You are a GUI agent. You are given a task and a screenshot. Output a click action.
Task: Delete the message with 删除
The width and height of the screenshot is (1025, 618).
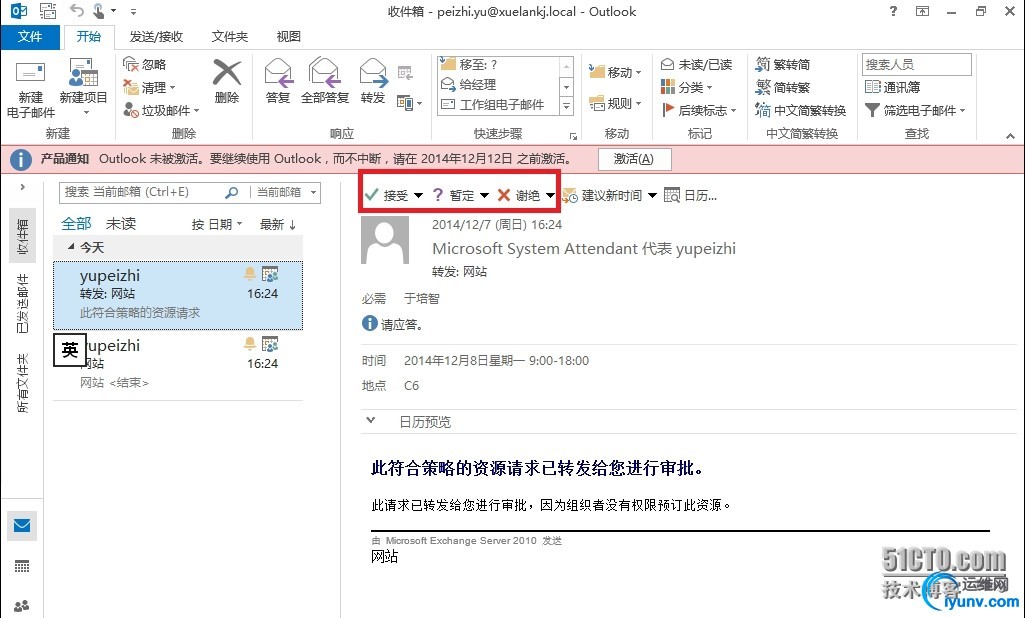227,81
